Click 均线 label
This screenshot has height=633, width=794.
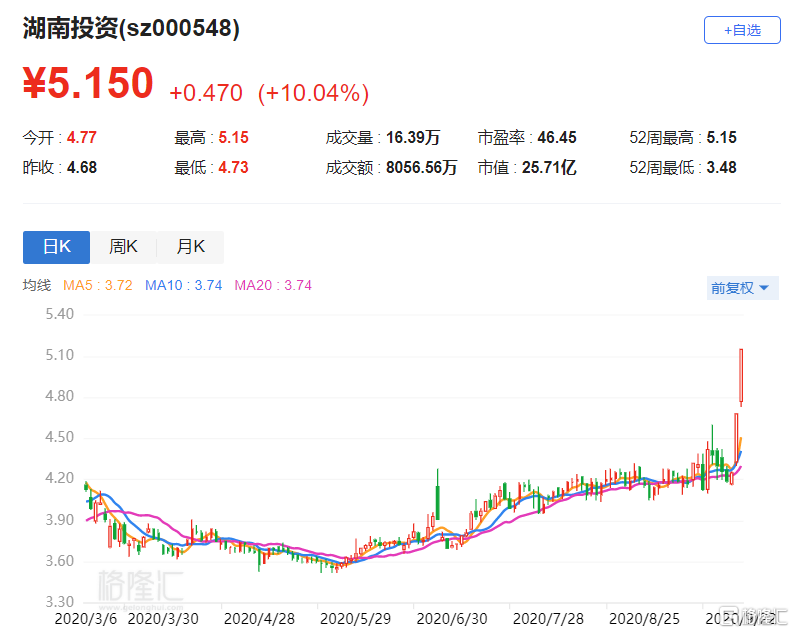pos(37,285)
